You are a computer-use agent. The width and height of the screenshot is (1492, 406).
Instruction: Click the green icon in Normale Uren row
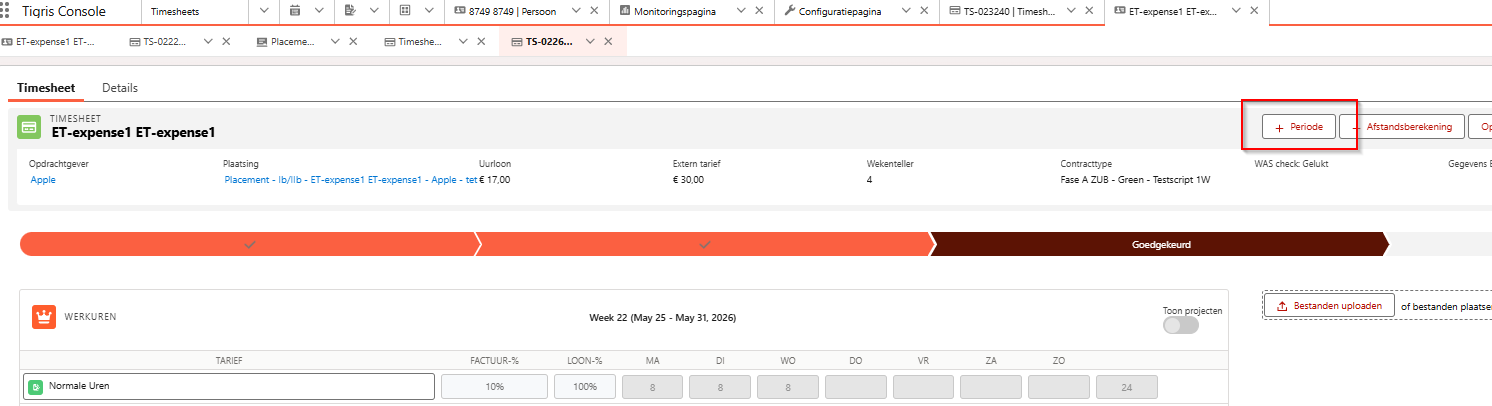pos(36,386)
